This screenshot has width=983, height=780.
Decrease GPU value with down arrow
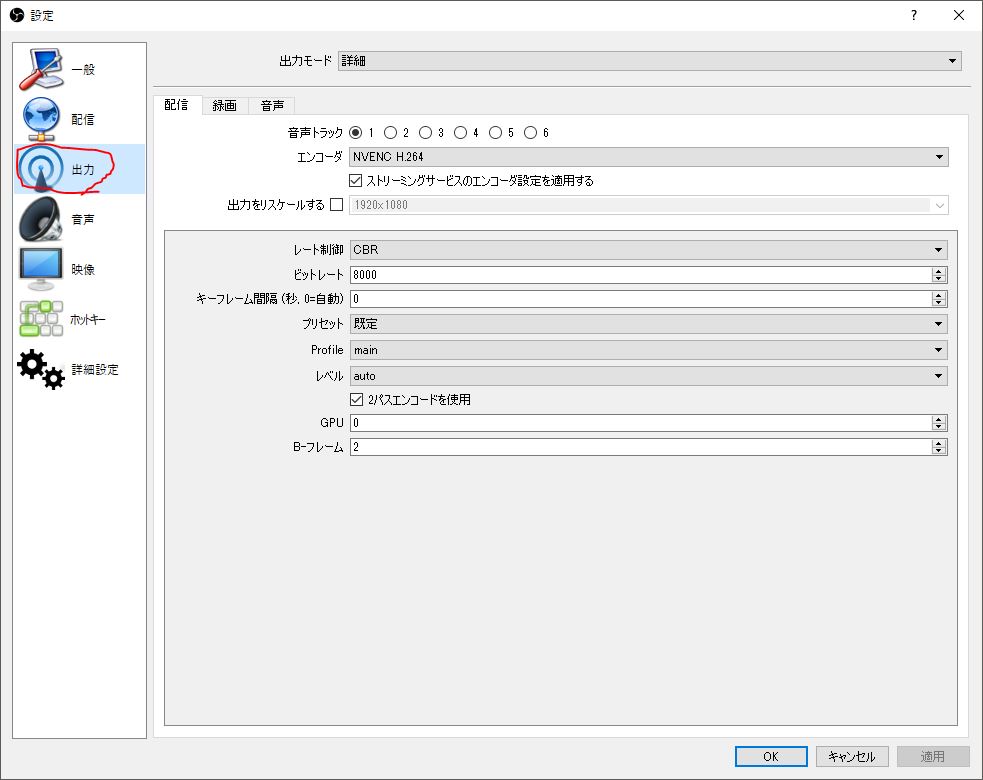tap(938, 427)
